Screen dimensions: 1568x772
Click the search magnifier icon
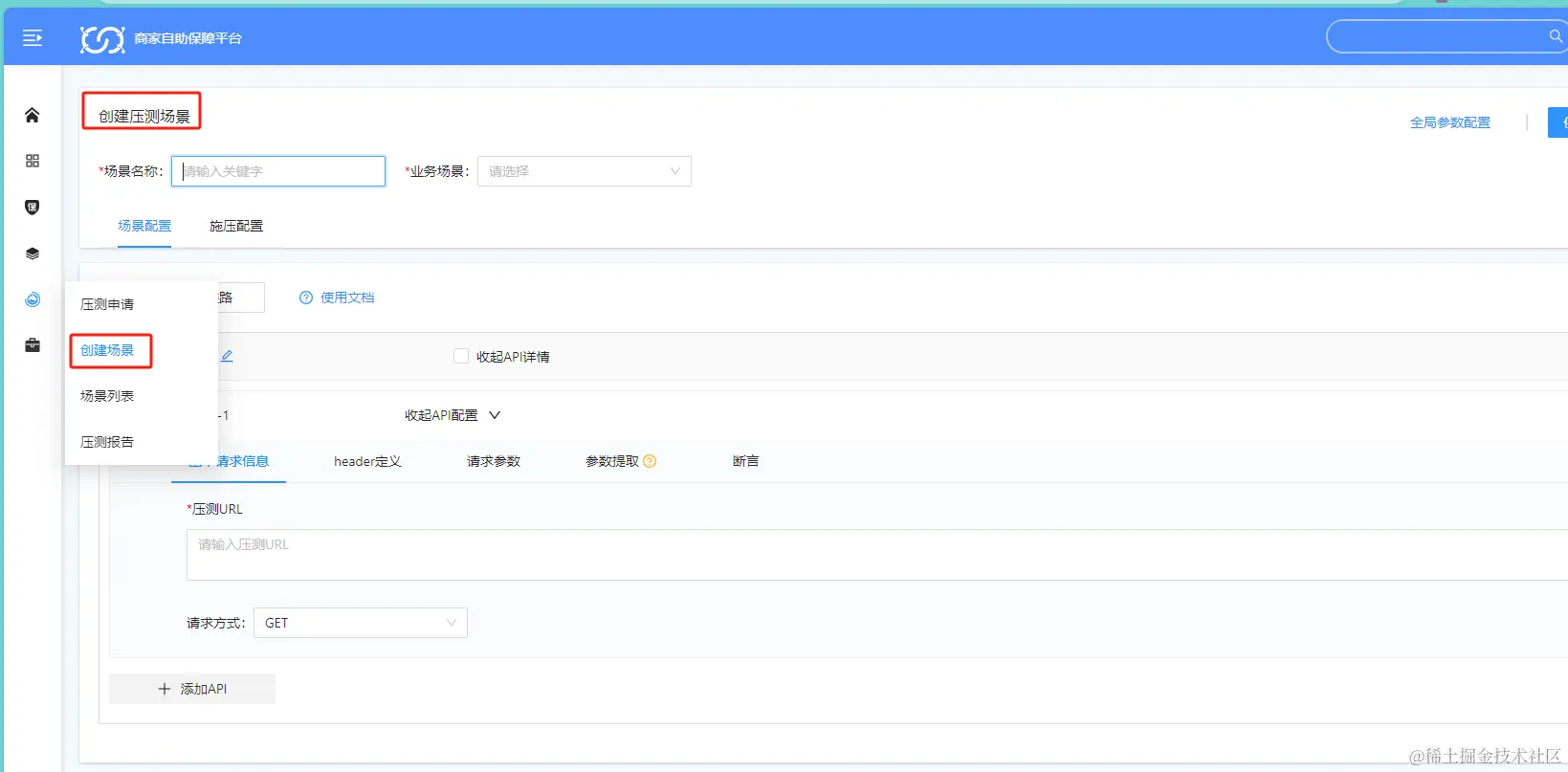point(1556,36)
